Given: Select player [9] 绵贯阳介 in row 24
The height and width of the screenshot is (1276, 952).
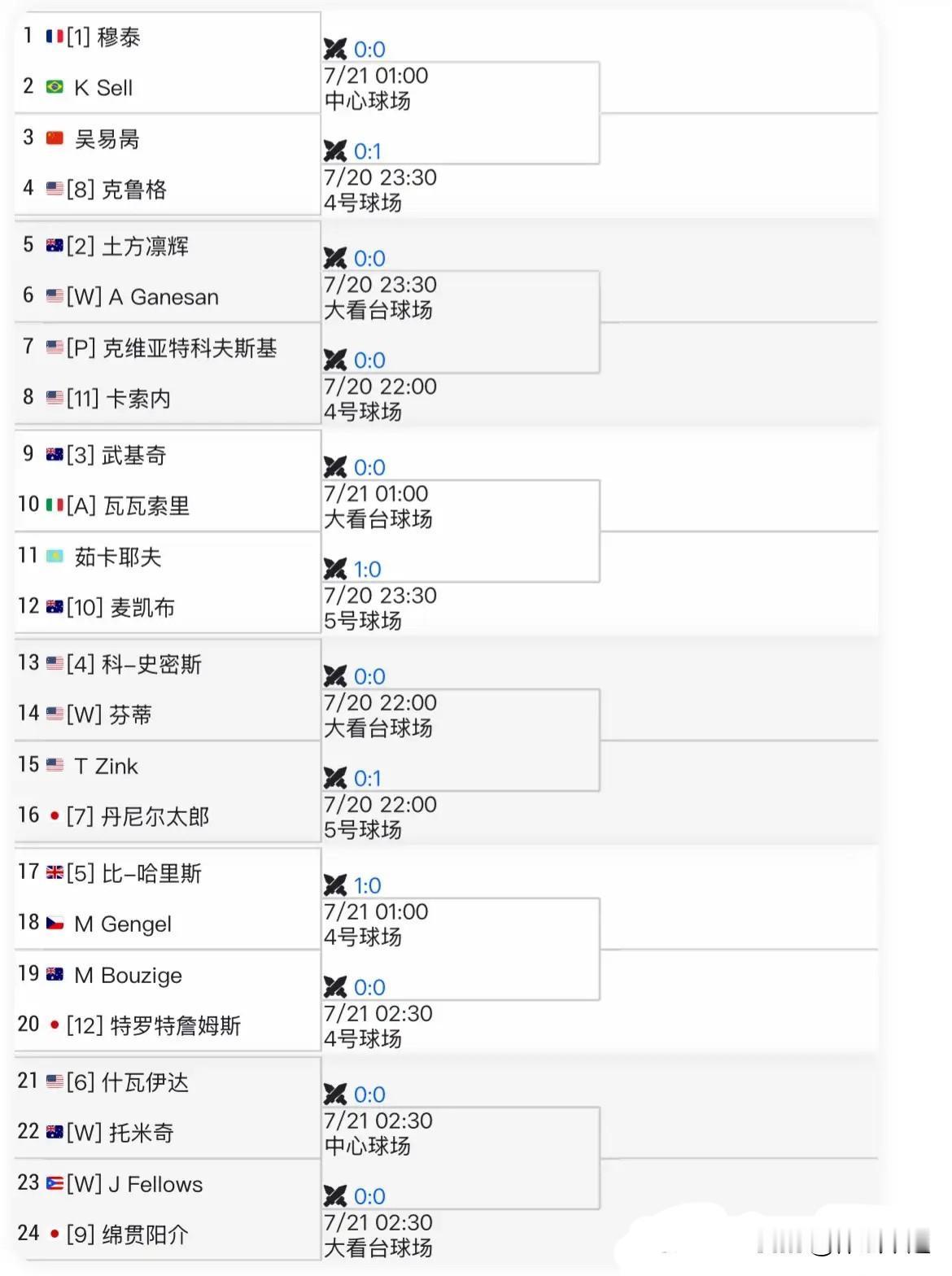Looking at the screenshot, I should pos(128,1234).
